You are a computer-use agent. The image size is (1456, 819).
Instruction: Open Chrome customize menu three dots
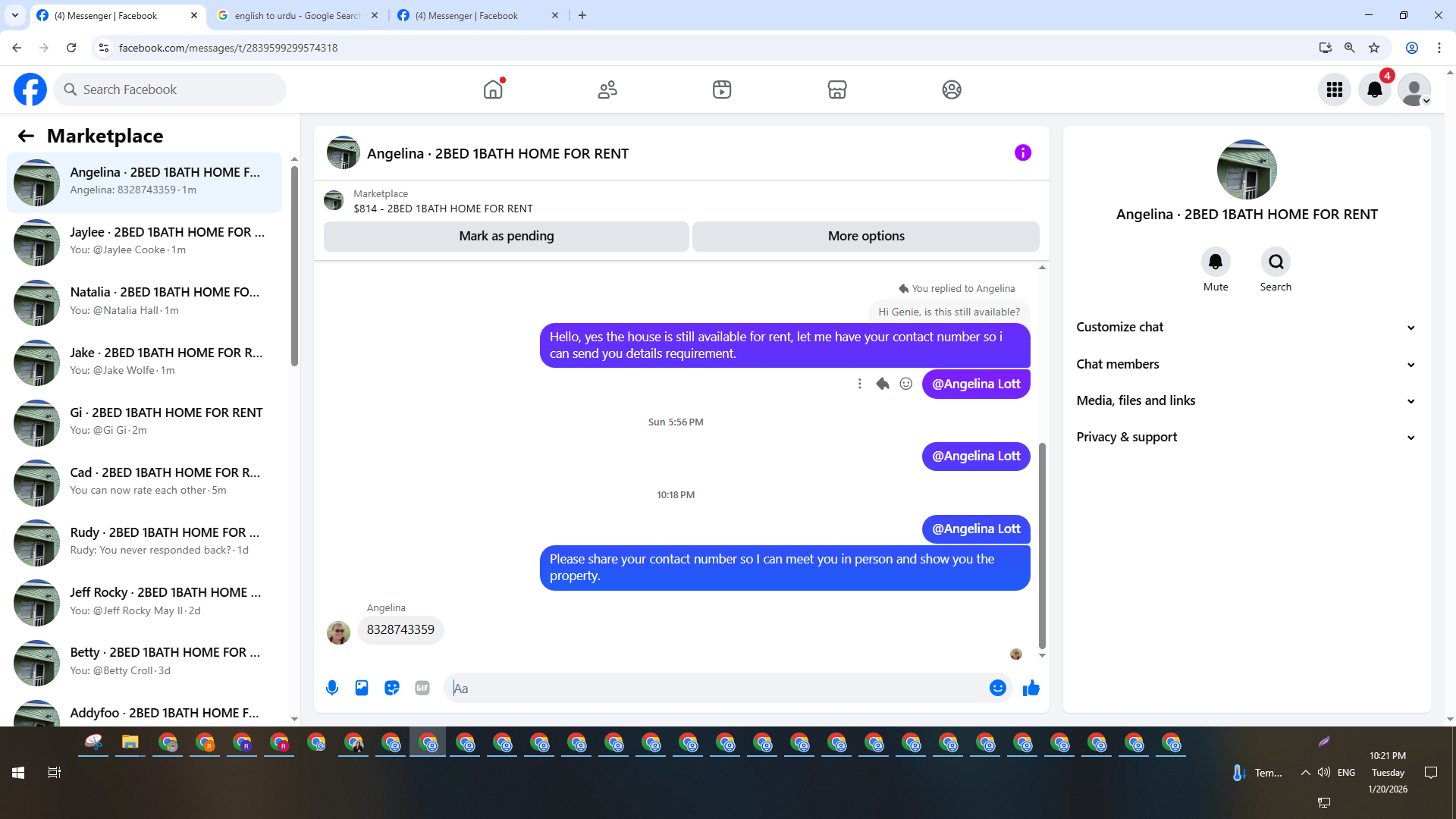pos(1439,48)
